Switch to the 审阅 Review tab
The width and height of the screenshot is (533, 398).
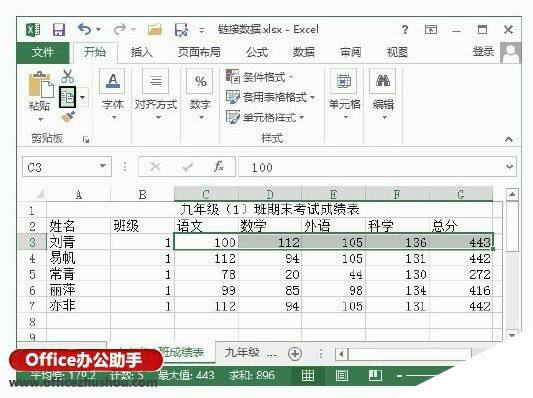[x=350, y=52]
